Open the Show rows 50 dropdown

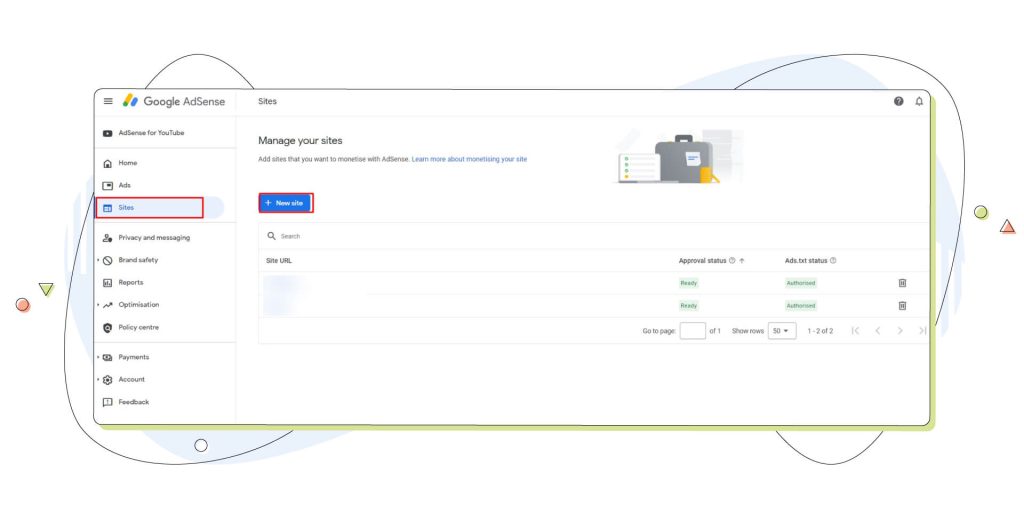click(782, 331)
